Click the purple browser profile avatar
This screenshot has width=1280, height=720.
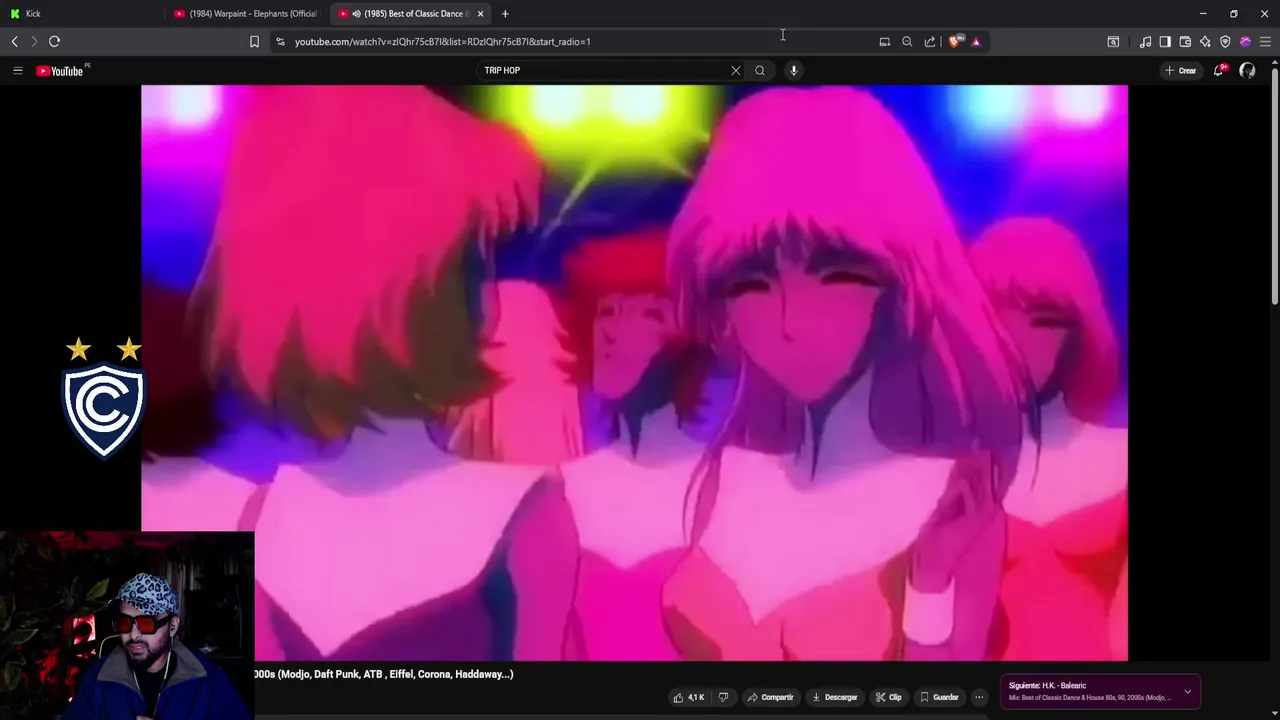pos(1245,41)
